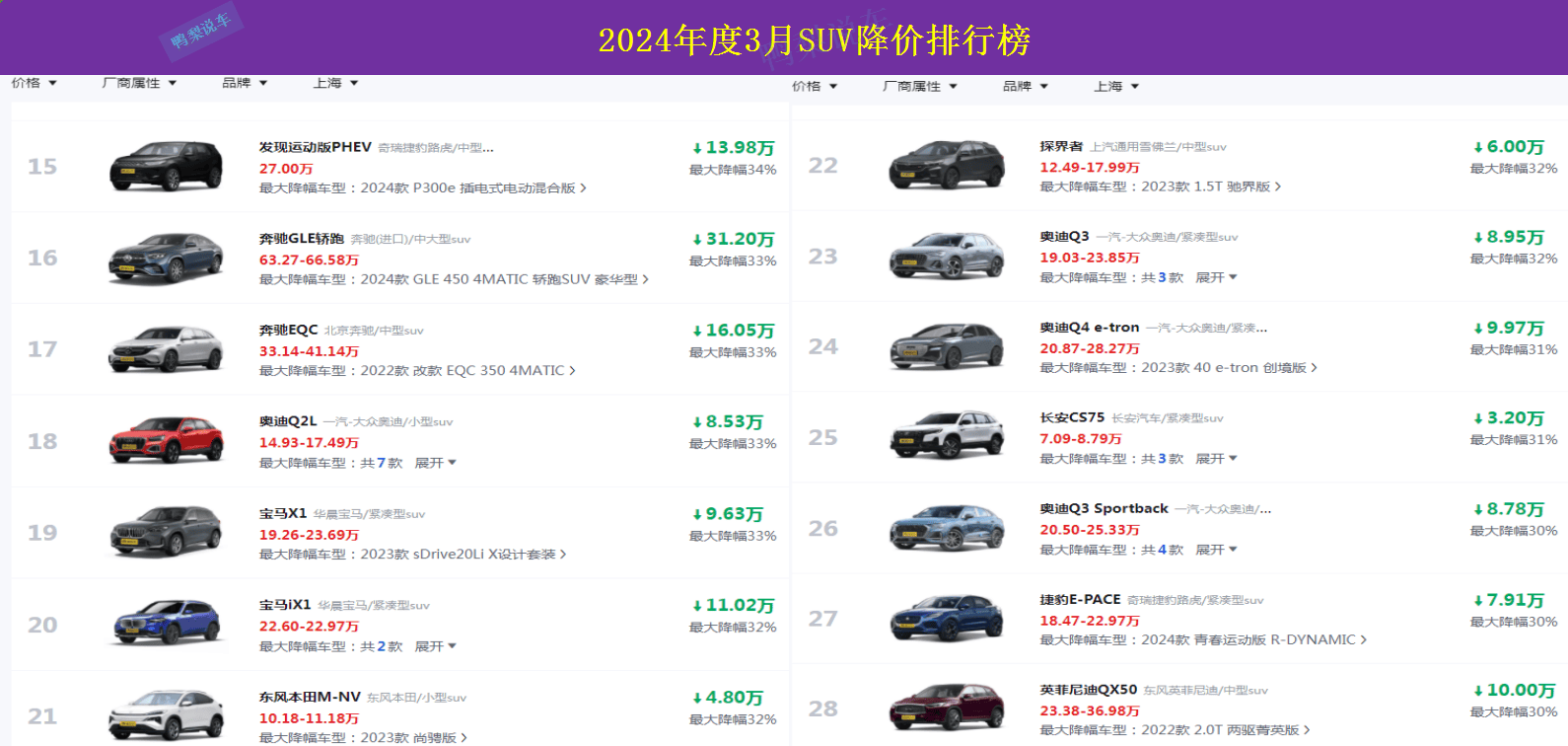Viewport: 1568px width, 746px height.
Task: Click the red 奥迪Q2L car thumbnail
Action: pyautogui.click(x=166, y=441)
